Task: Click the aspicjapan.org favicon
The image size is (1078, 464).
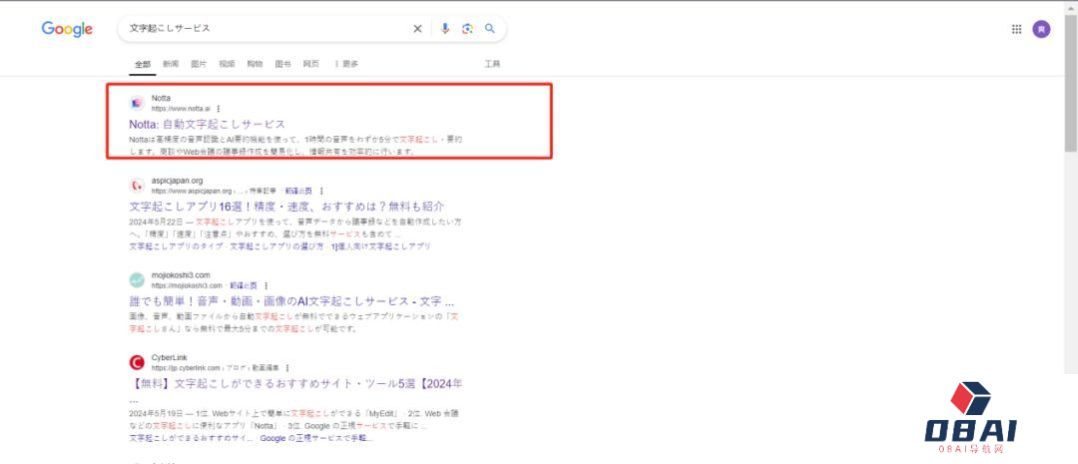Action: tap(137, 186)
